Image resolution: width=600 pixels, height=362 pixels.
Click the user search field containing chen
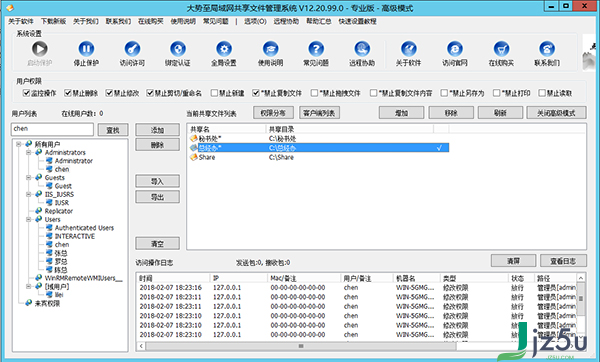pyautogui.click(x=52, y=129)
